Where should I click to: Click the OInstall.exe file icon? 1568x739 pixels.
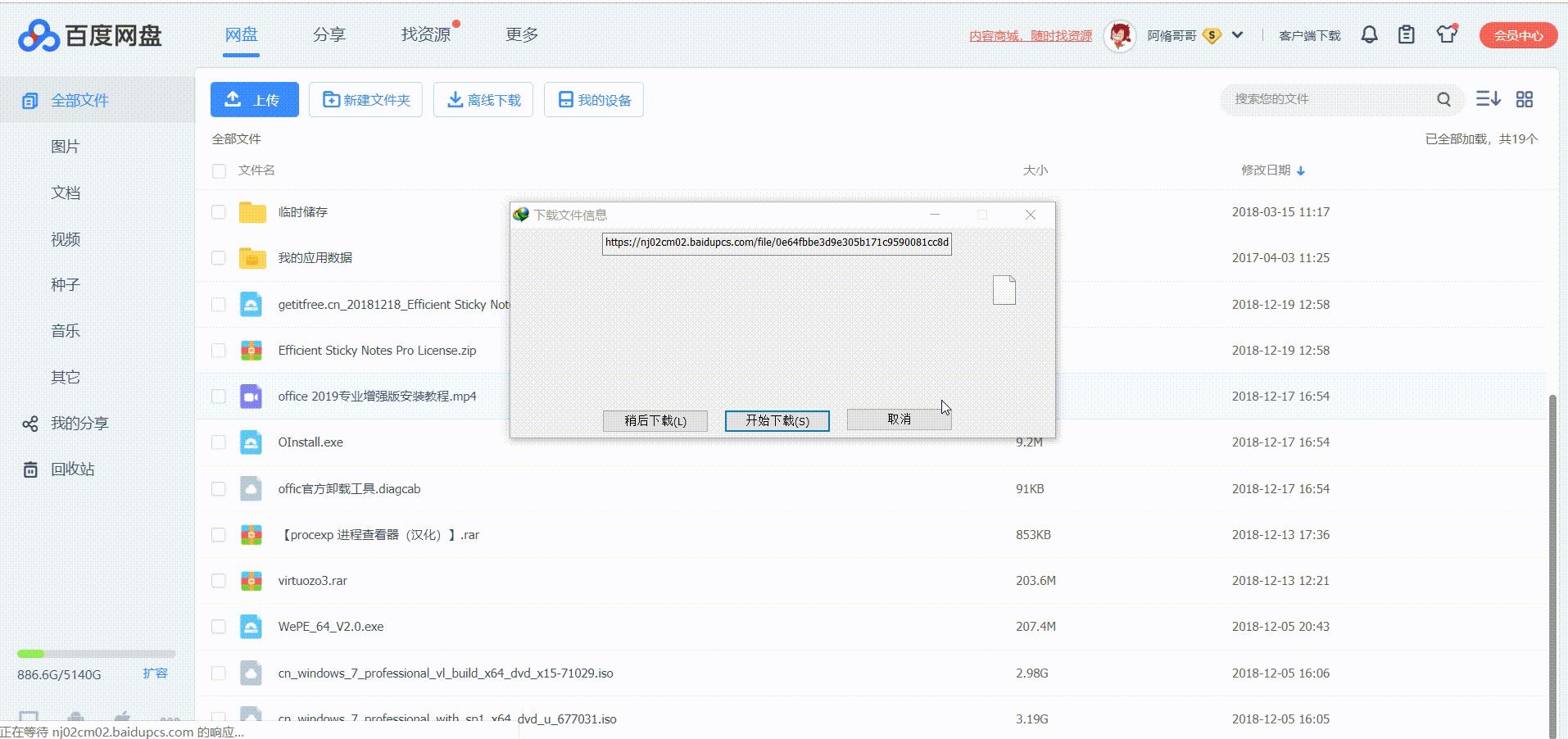pyautogui.click(x=251, y=442)
